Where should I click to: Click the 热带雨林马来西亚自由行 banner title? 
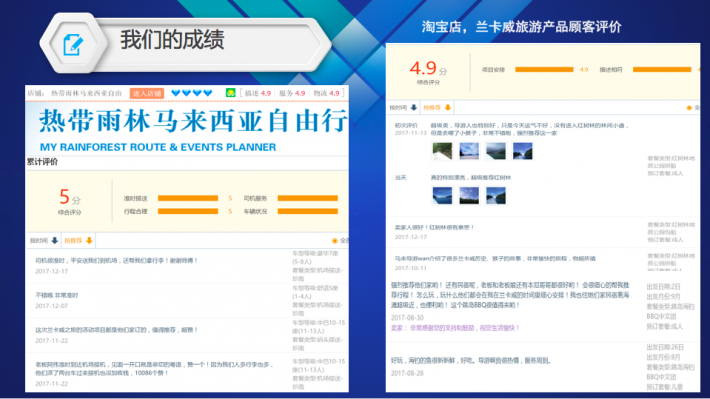193,122
